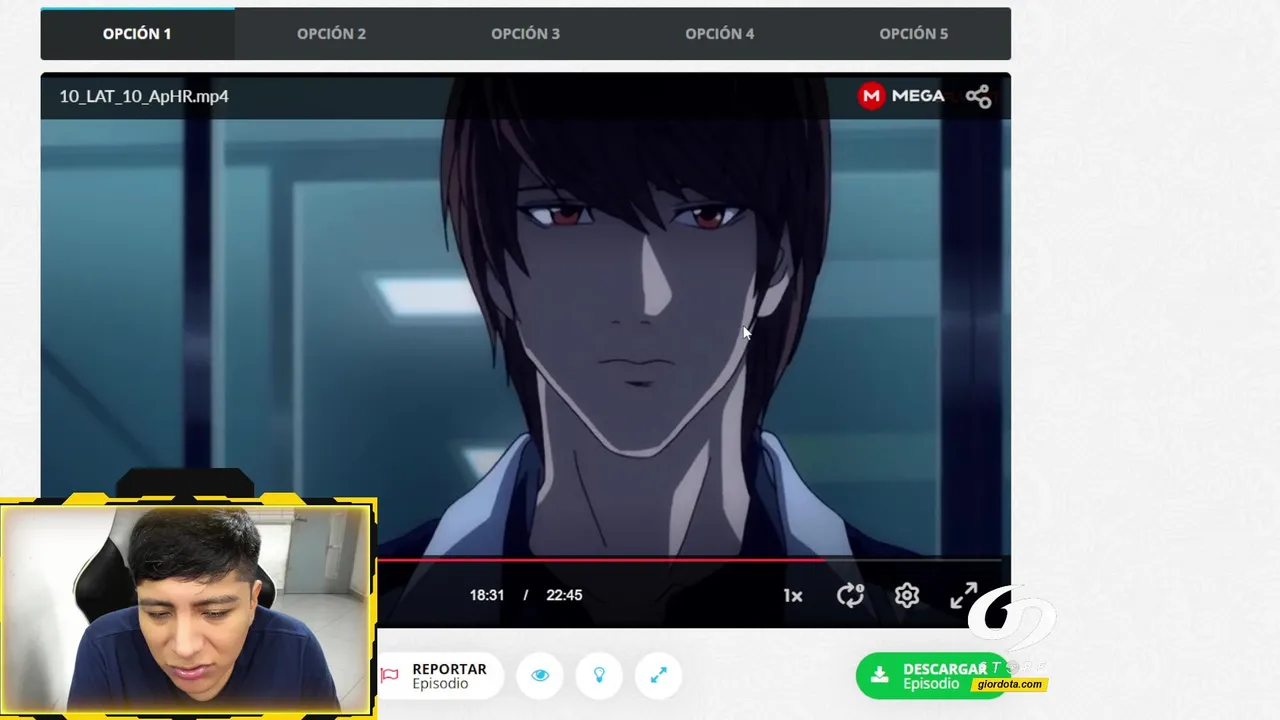Toggle the loop/repeat icon
Image resolution: width=1280 pixels, height=720 pixels.
tap(850, 595)
